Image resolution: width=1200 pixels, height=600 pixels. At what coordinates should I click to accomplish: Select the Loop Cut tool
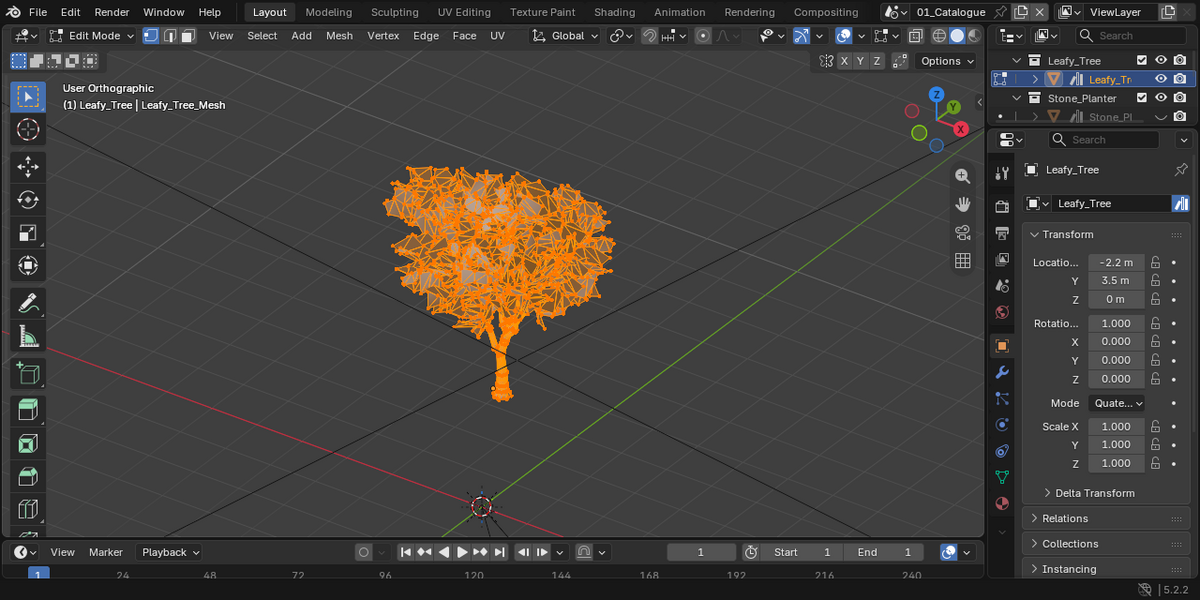(28, 510)
